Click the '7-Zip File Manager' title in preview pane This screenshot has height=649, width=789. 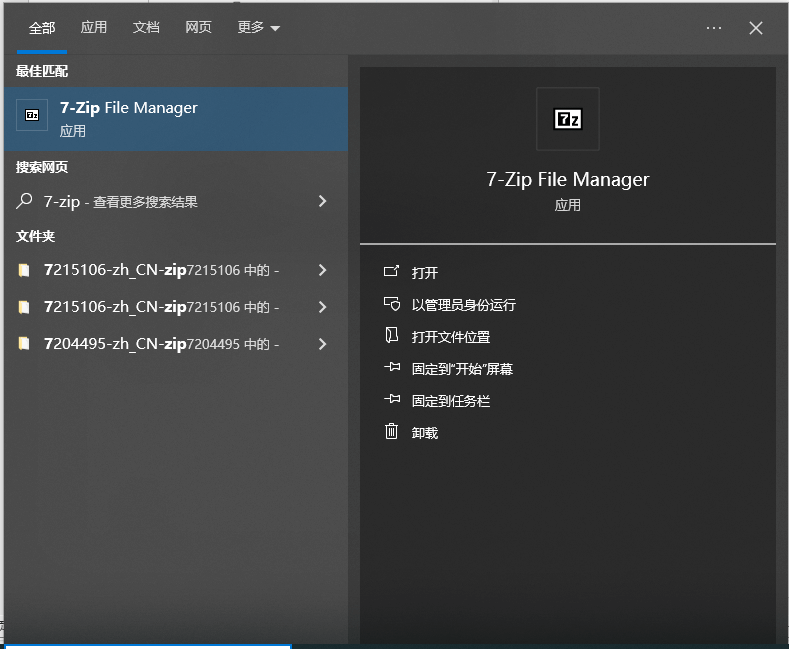[568, 180]
